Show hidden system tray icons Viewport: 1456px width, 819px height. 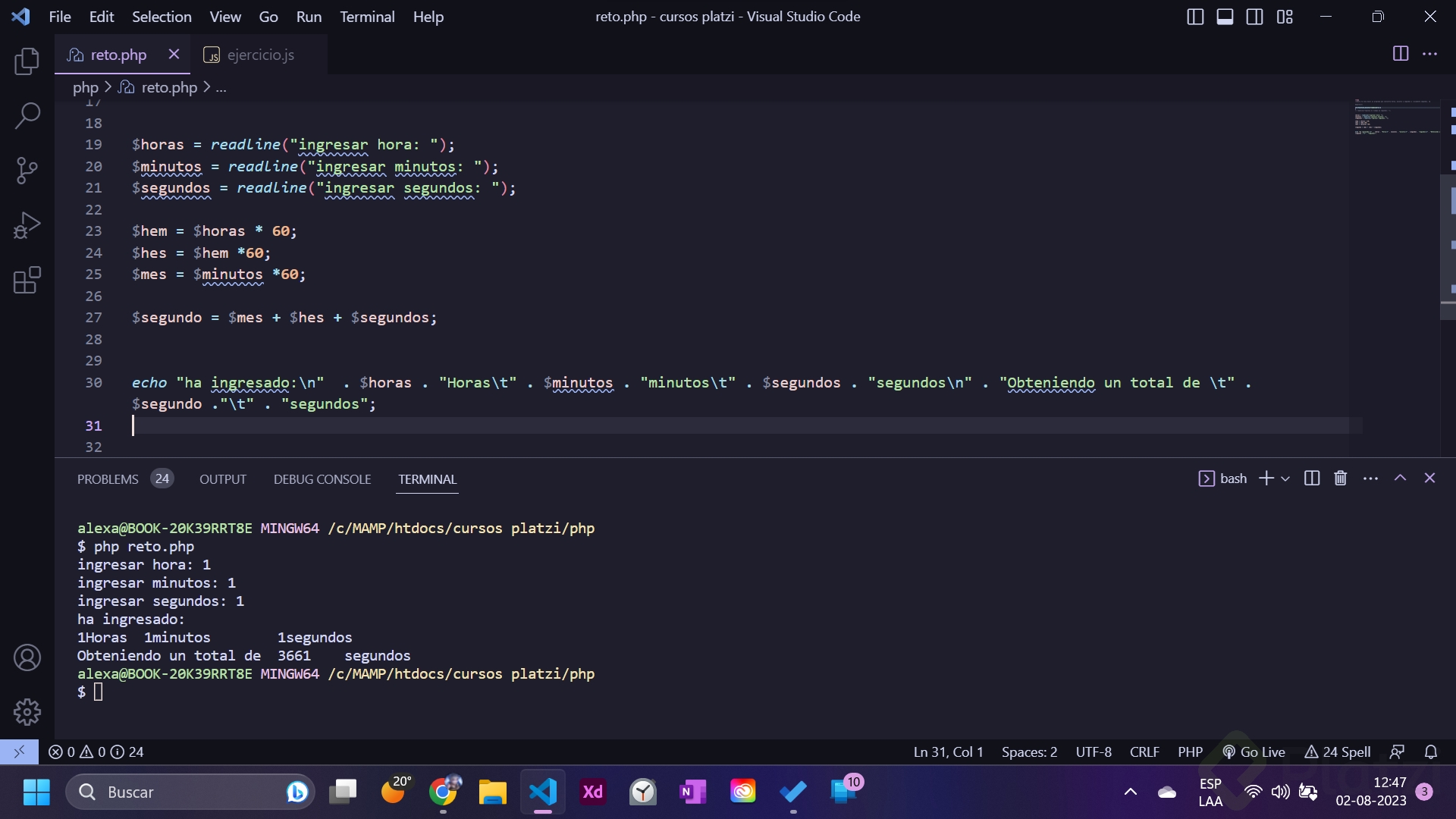[x=1130, y=792]
